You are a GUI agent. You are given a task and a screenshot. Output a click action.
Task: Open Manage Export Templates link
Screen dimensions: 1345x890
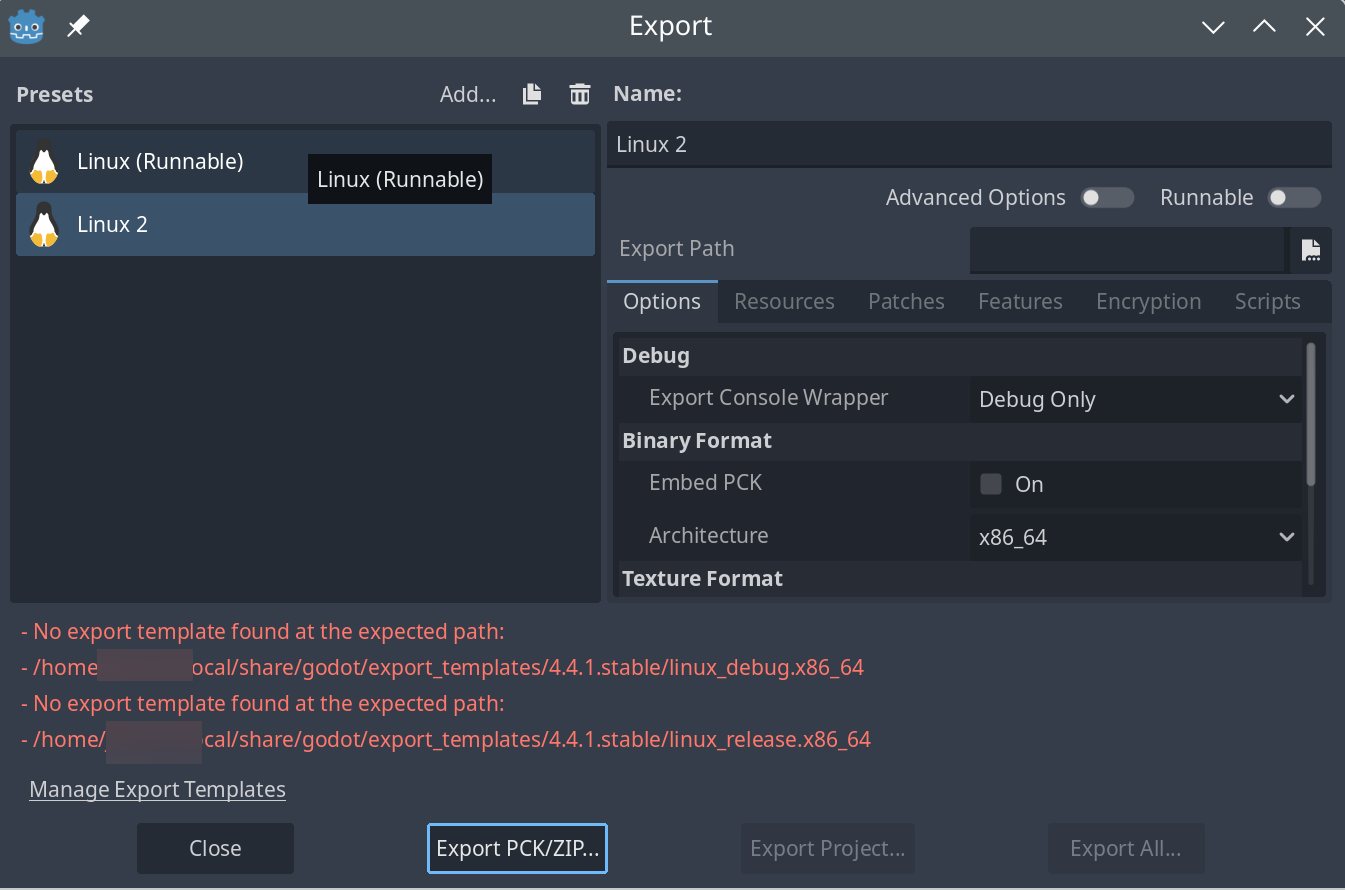pyautogui.click(x=157, y=789)
